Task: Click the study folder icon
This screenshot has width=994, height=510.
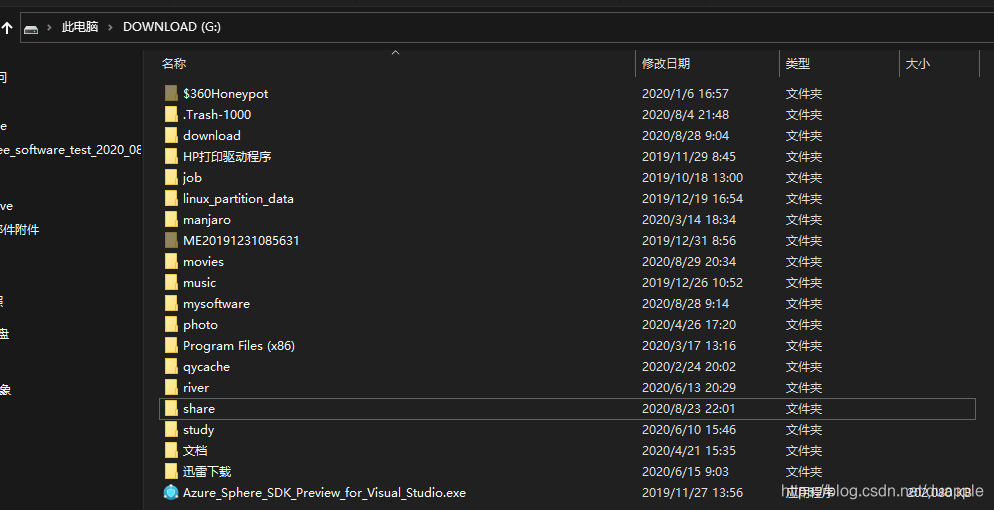Action: coord(171,430)
